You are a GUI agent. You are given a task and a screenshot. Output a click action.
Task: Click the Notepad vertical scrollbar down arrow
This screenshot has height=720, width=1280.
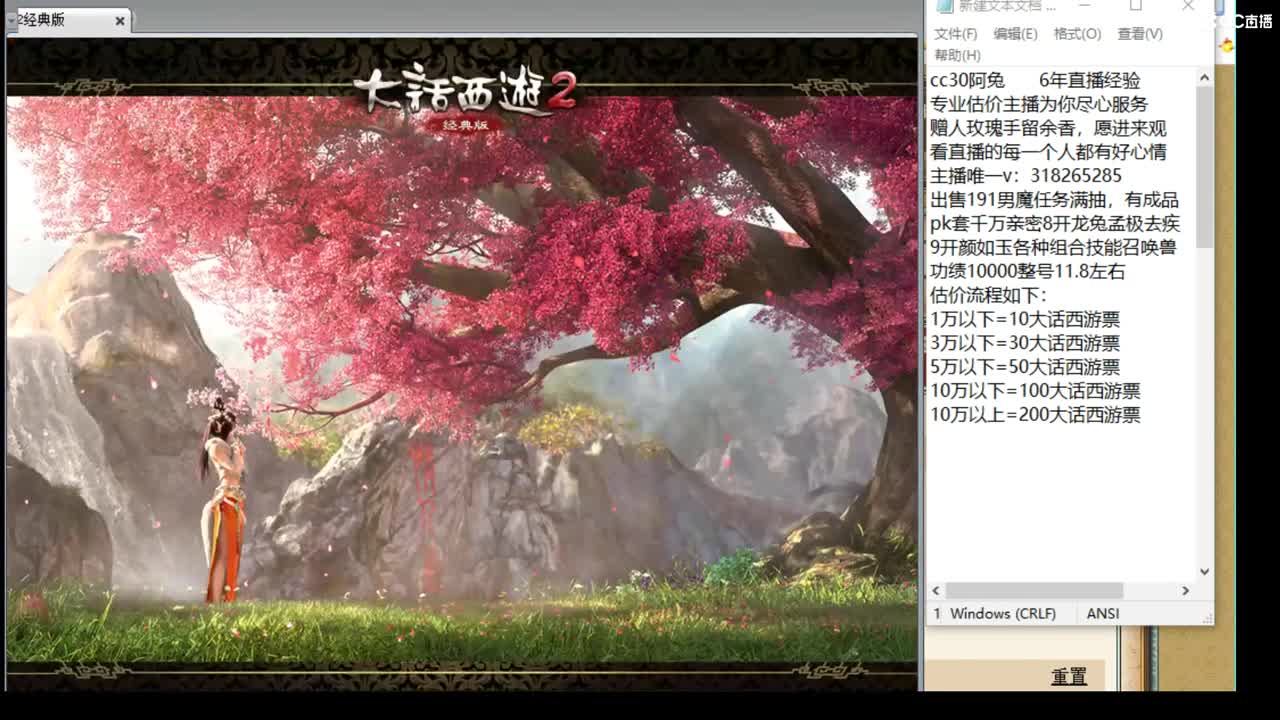coord(1205,572)
